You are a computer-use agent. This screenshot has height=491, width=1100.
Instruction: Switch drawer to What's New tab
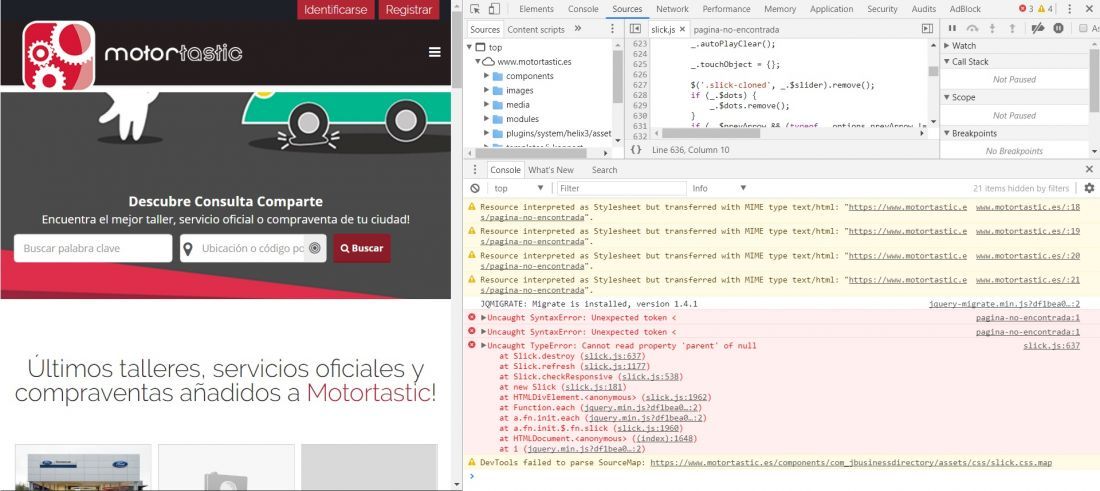pos(551,170)
